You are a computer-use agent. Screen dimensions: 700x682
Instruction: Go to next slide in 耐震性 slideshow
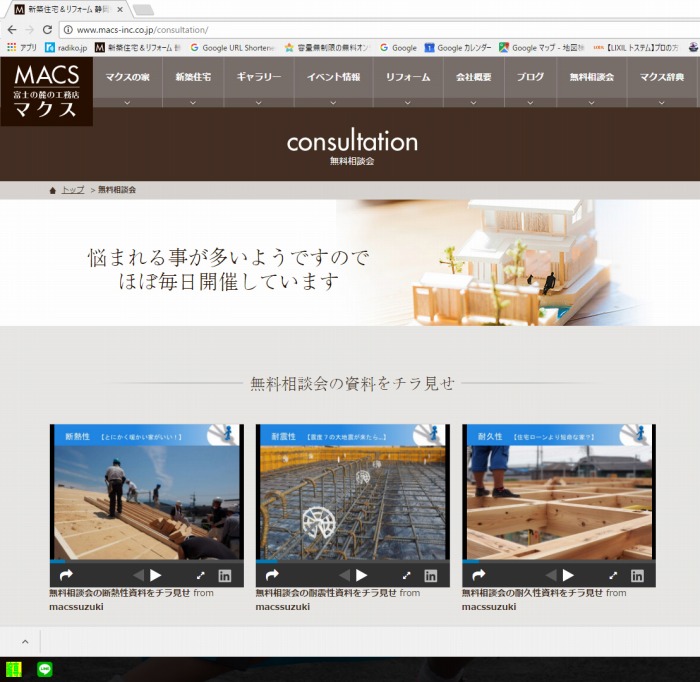click(x=361, y=575)
